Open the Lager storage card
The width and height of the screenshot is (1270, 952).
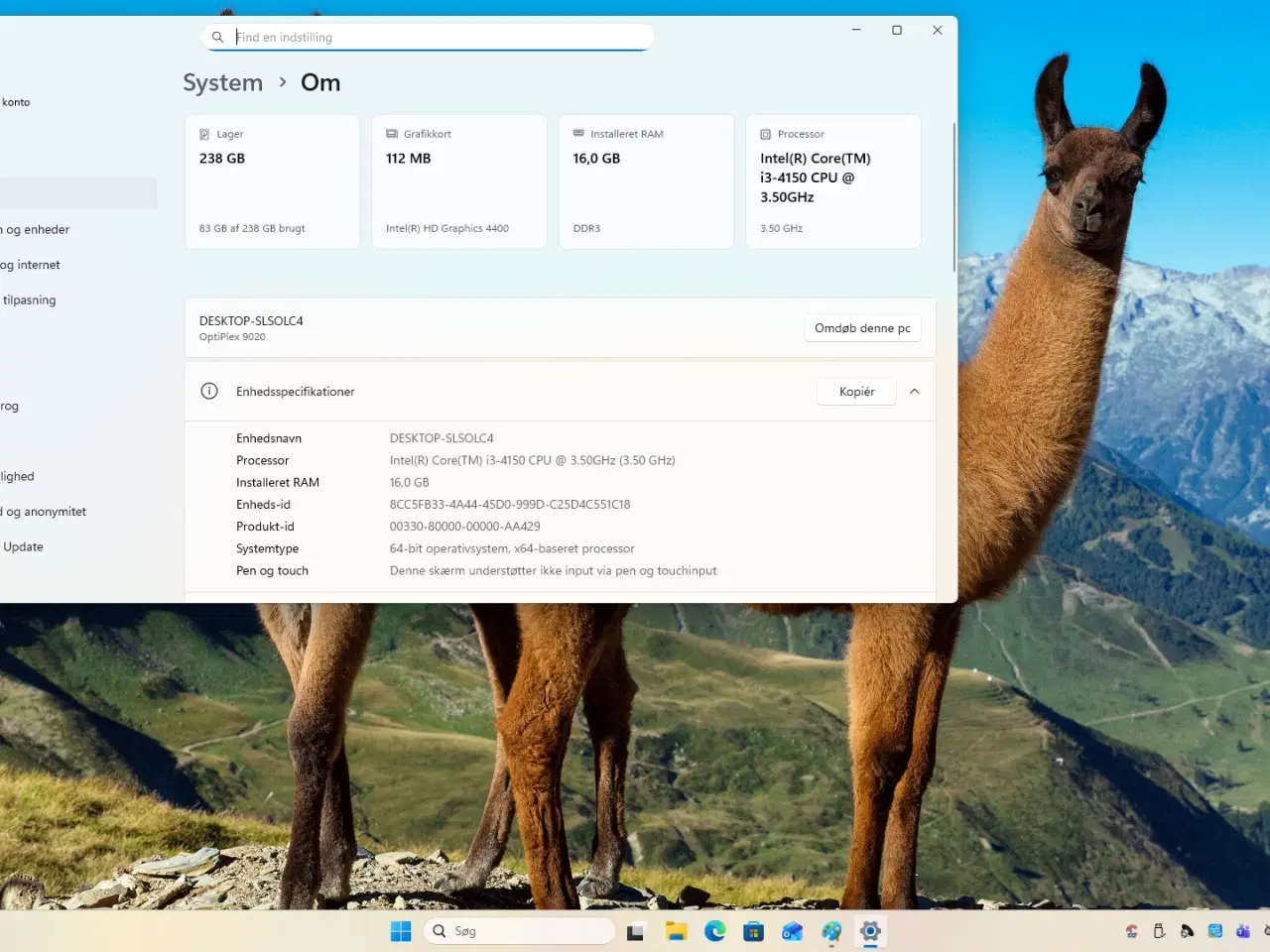click(x=272, y=181)
